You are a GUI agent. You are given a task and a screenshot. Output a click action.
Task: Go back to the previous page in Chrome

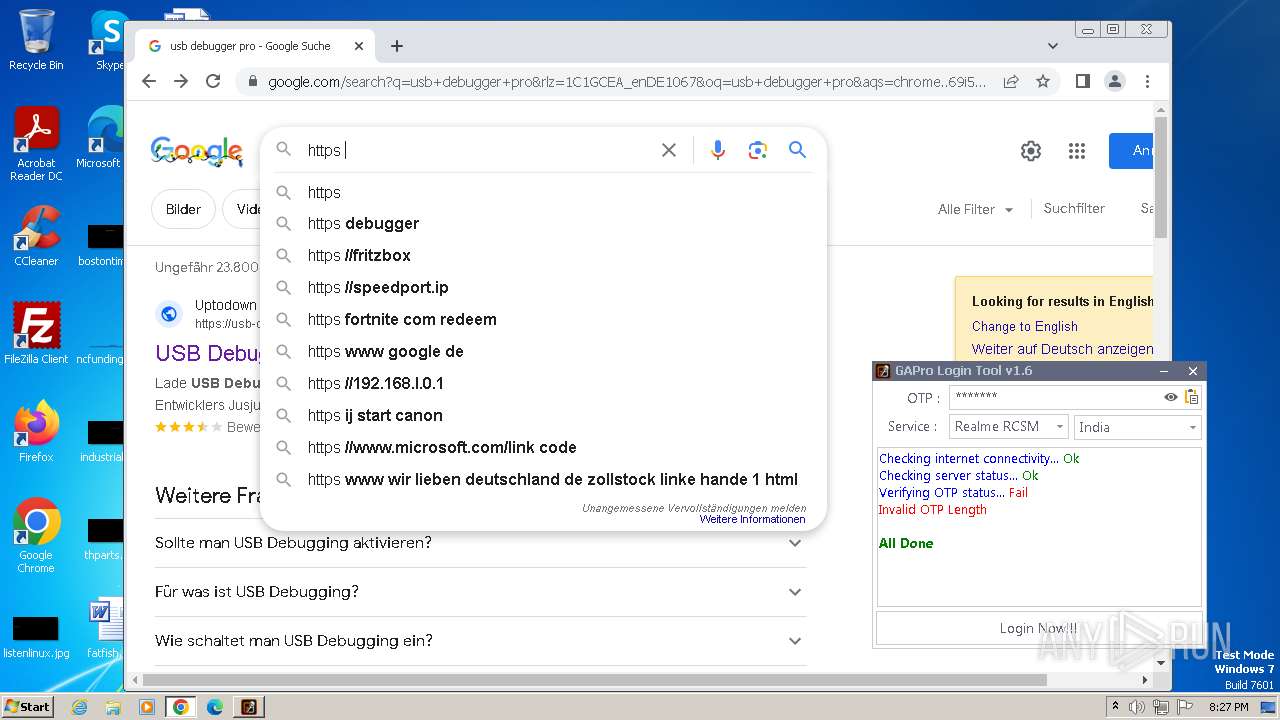point(149,82)
